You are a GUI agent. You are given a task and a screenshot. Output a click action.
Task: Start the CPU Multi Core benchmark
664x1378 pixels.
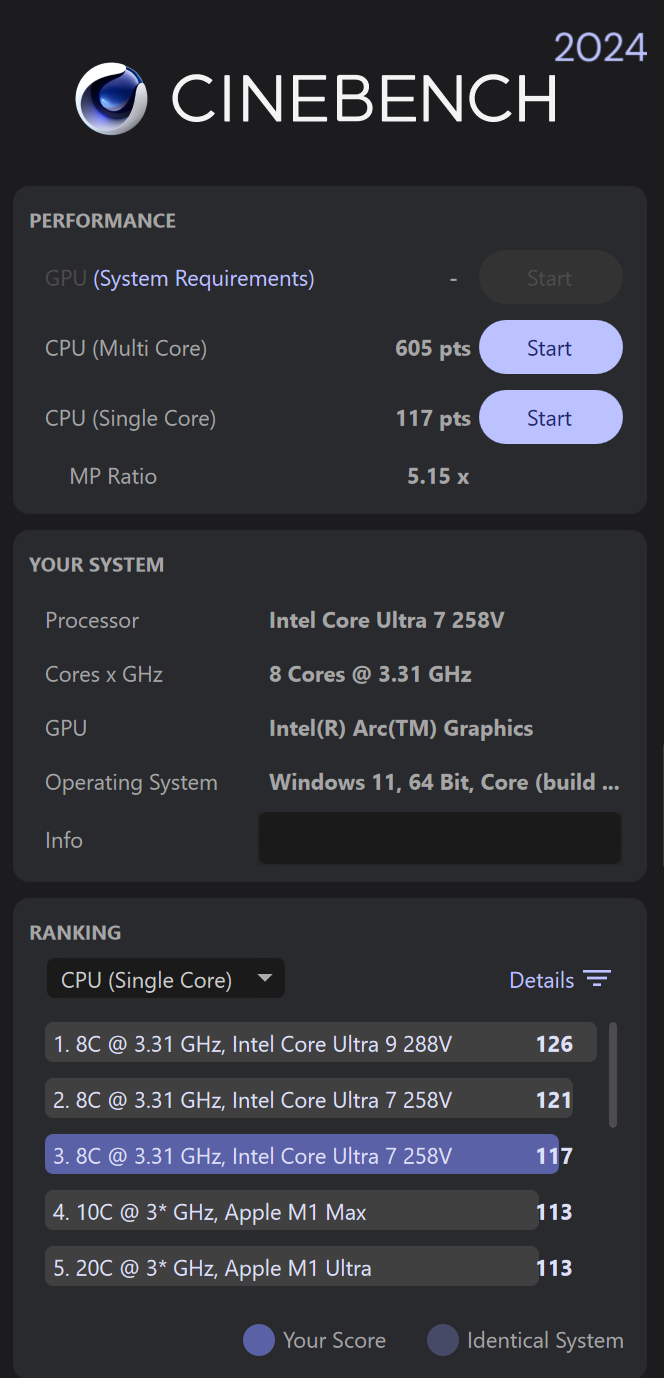tap(550, 347)
